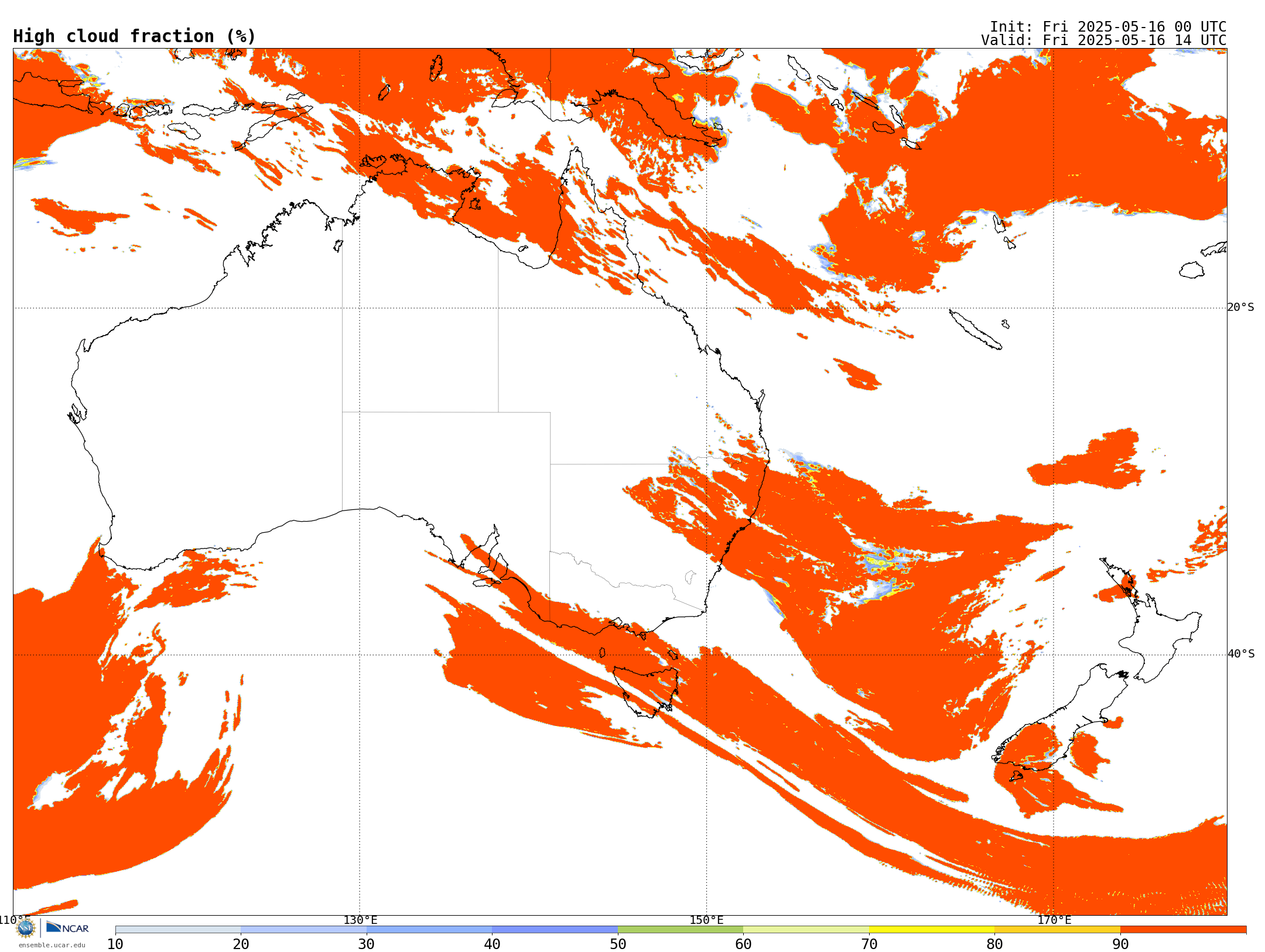Select the 'Init: Fri 2025-05-16 00 UTC' text

click(x=1108, y=27)
